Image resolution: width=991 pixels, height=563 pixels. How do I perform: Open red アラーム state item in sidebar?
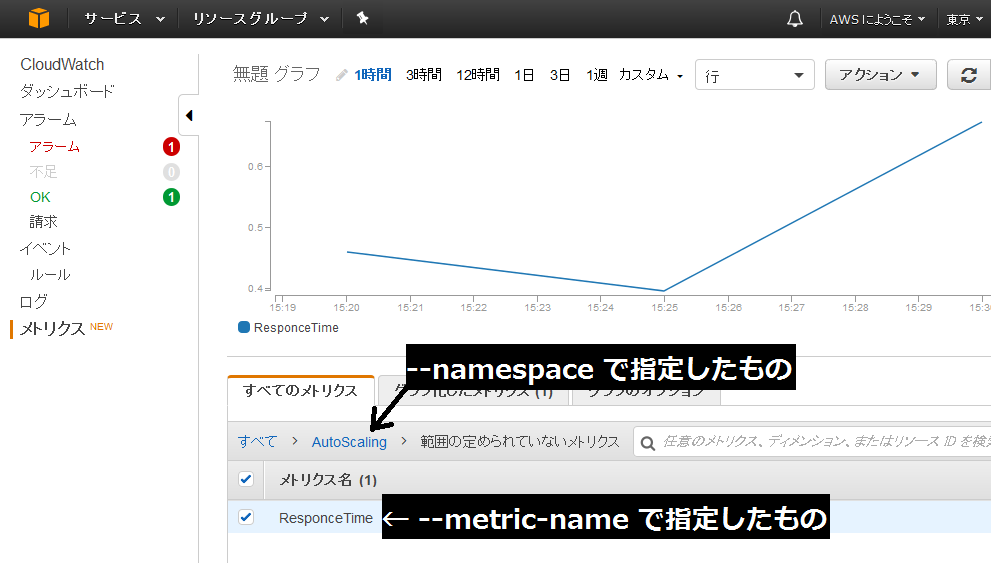point(54,147)
